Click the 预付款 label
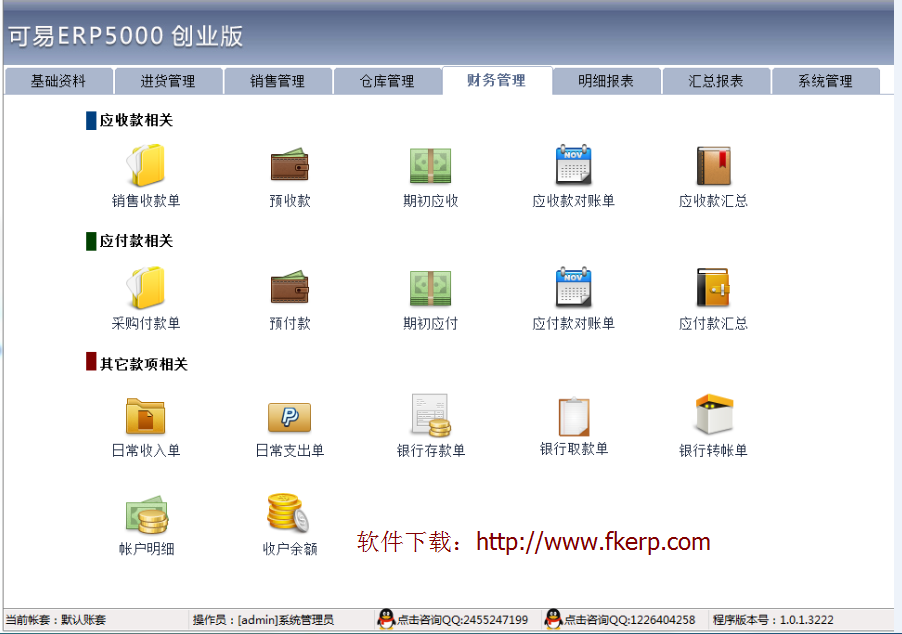 [290, 323]
